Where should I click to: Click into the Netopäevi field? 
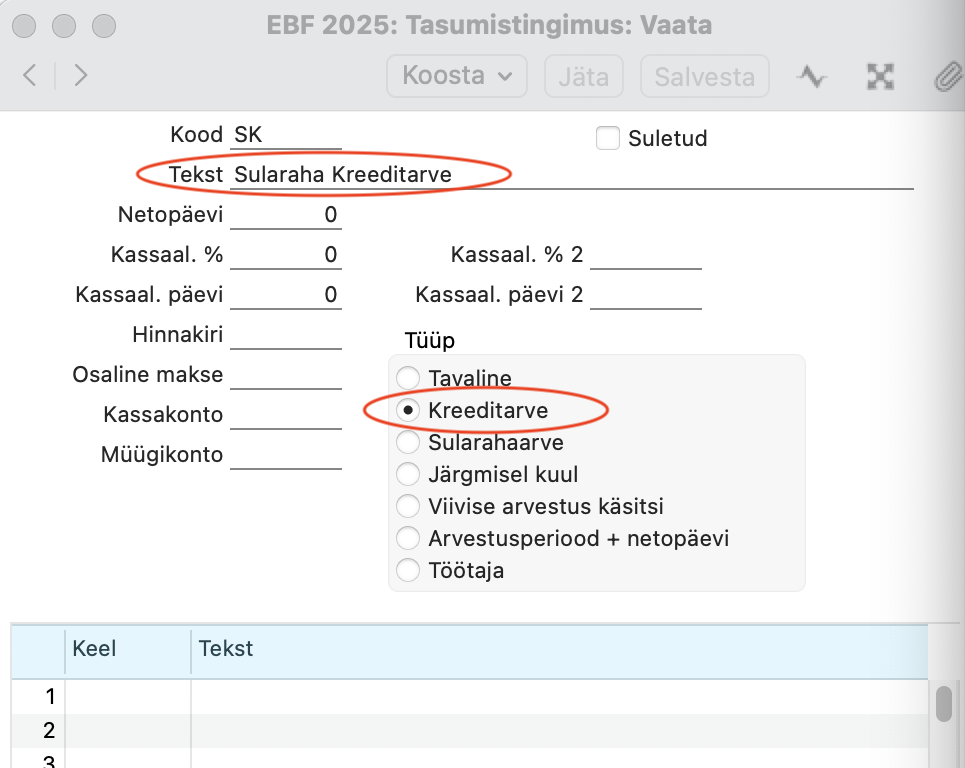click(286, 215)
